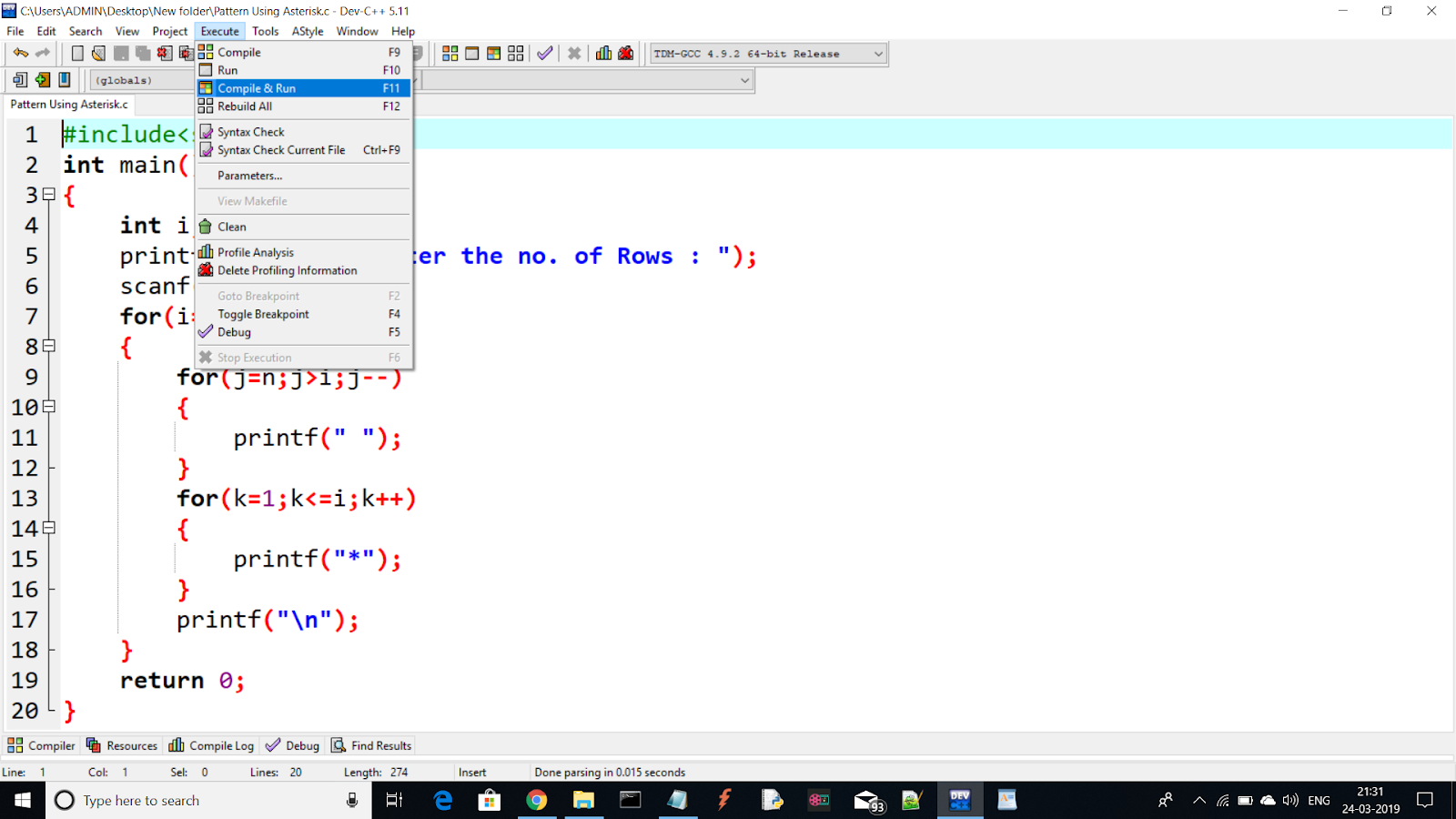Click the New file toolbar icon
The width and height of the screenshot is (1456, 819).
[x=77, y=54]
